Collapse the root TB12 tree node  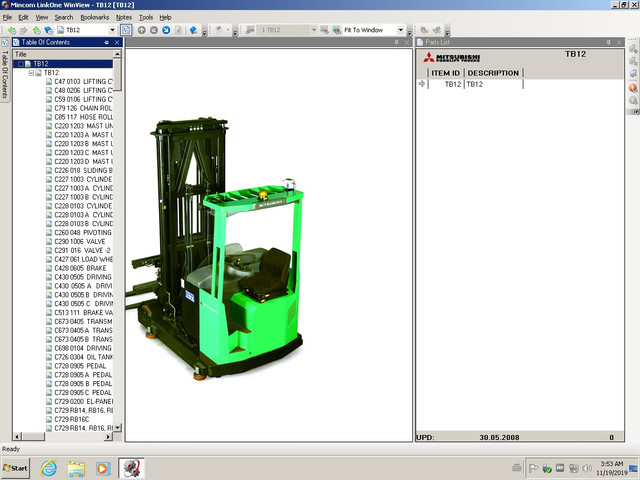(20, 64)
